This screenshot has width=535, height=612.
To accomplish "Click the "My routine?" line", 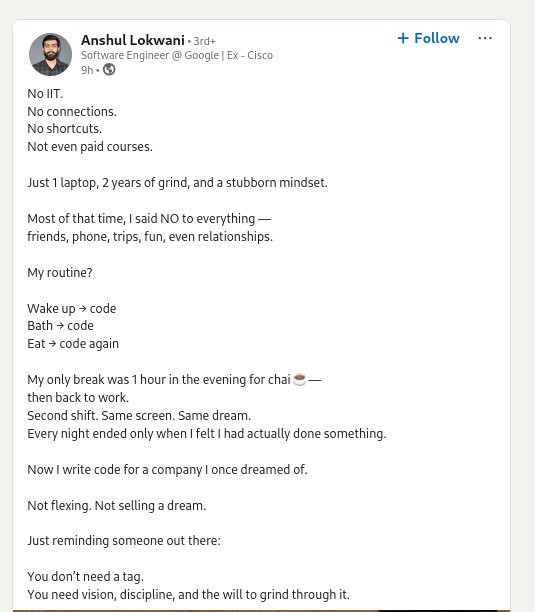I will (60, 273).
